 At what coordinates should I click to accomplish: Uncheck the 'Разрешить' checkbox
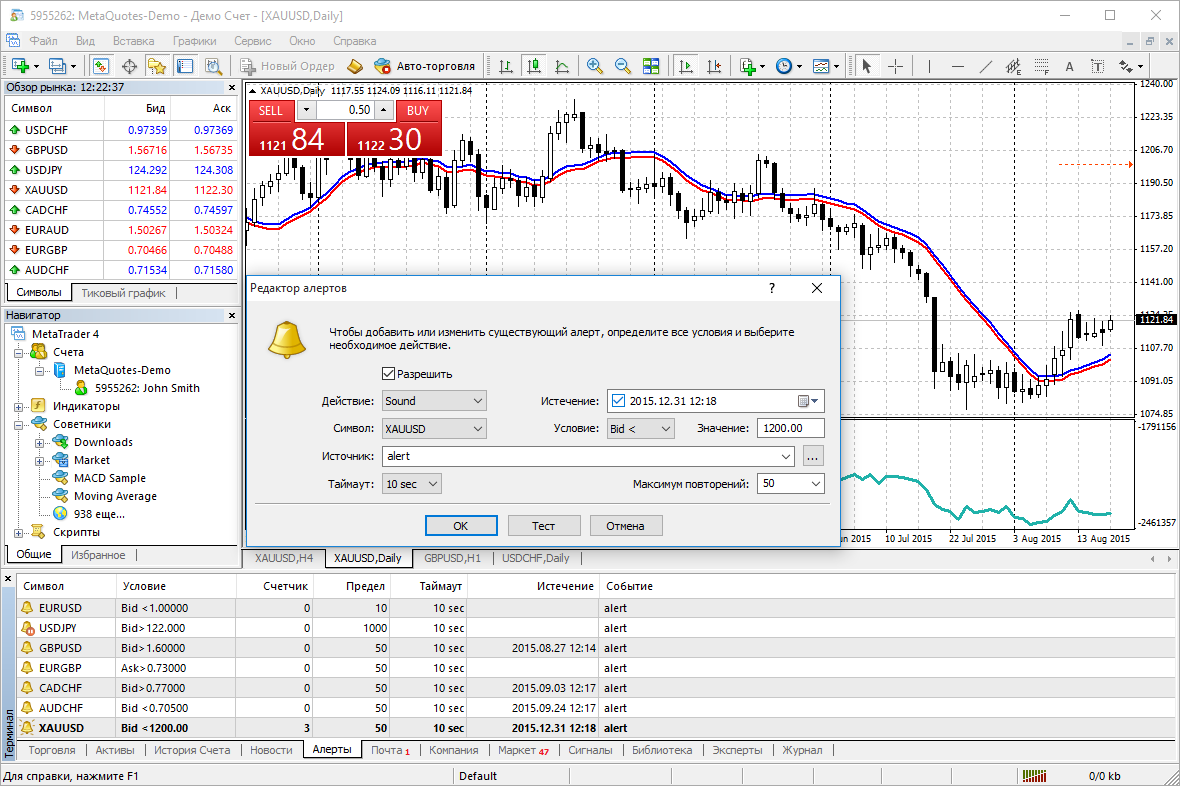(x=389, y=374)
